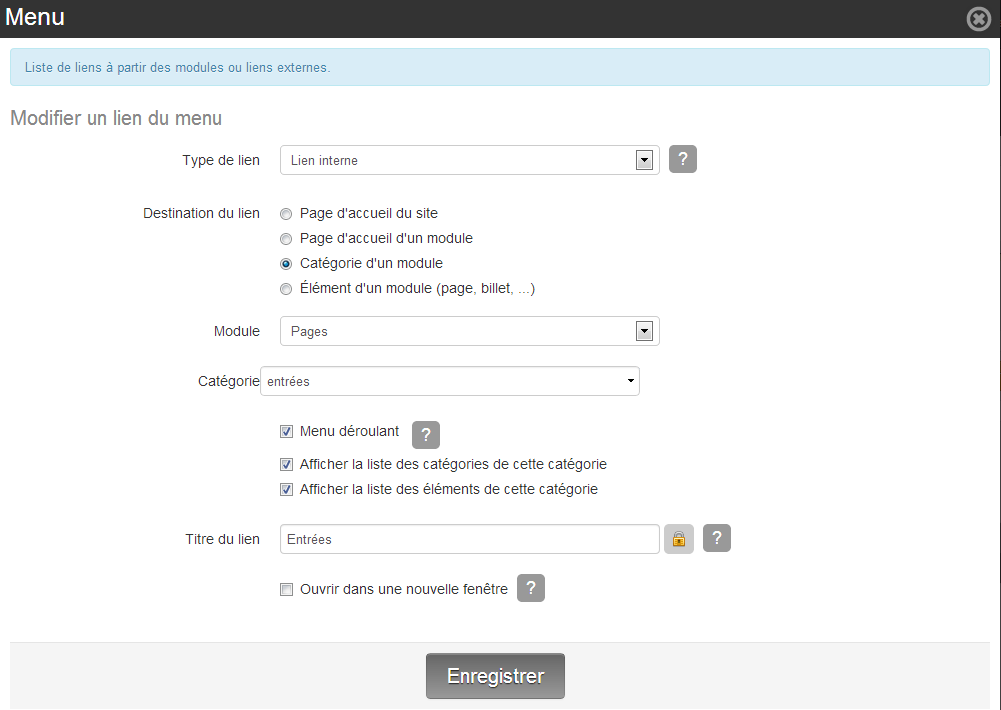Click the Titre du lien text field
The height and width of the screenshot is (710, 1001).
(470, 539)
